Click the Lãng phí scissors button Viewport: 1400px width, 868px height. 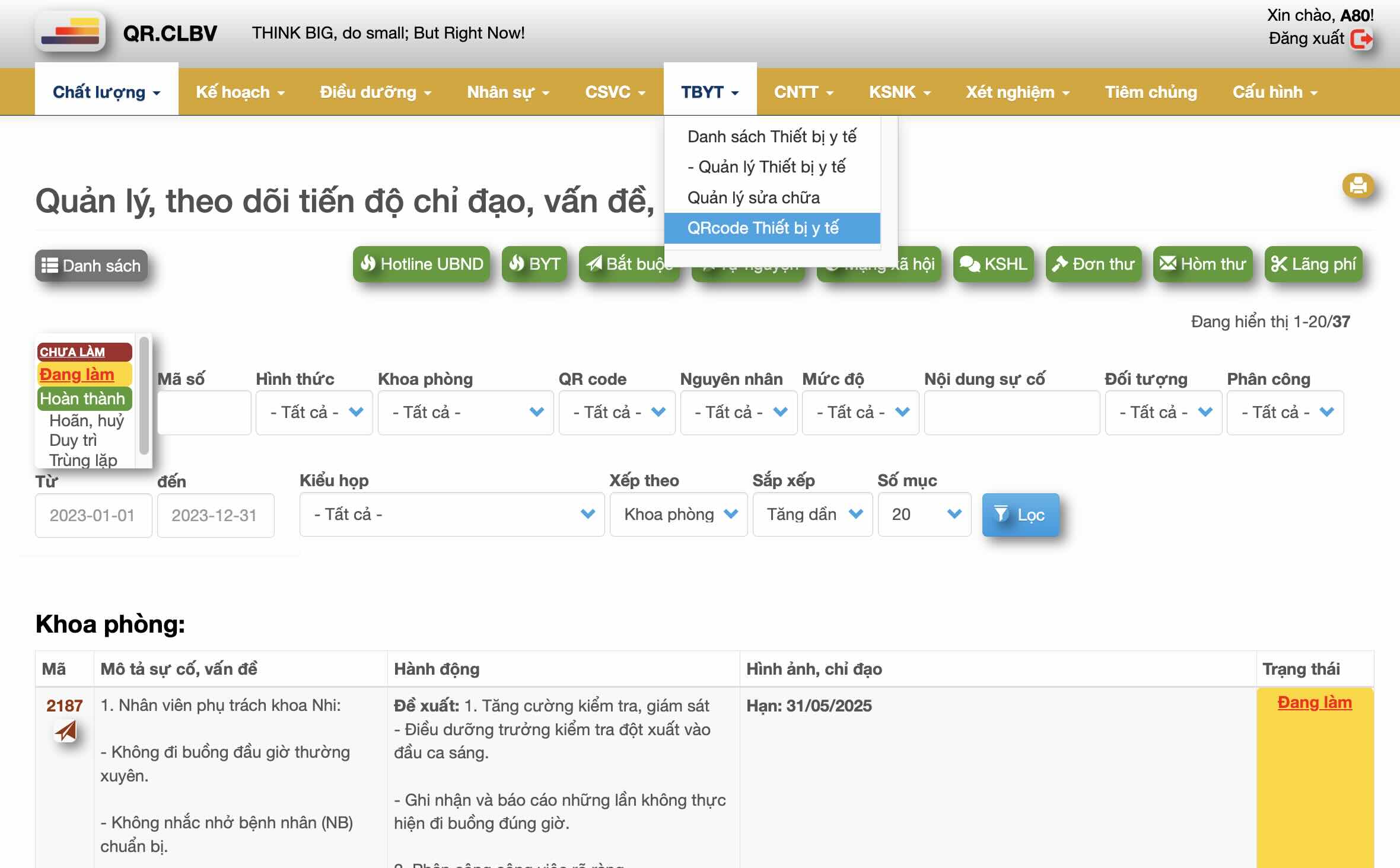tap(1313, 264)
